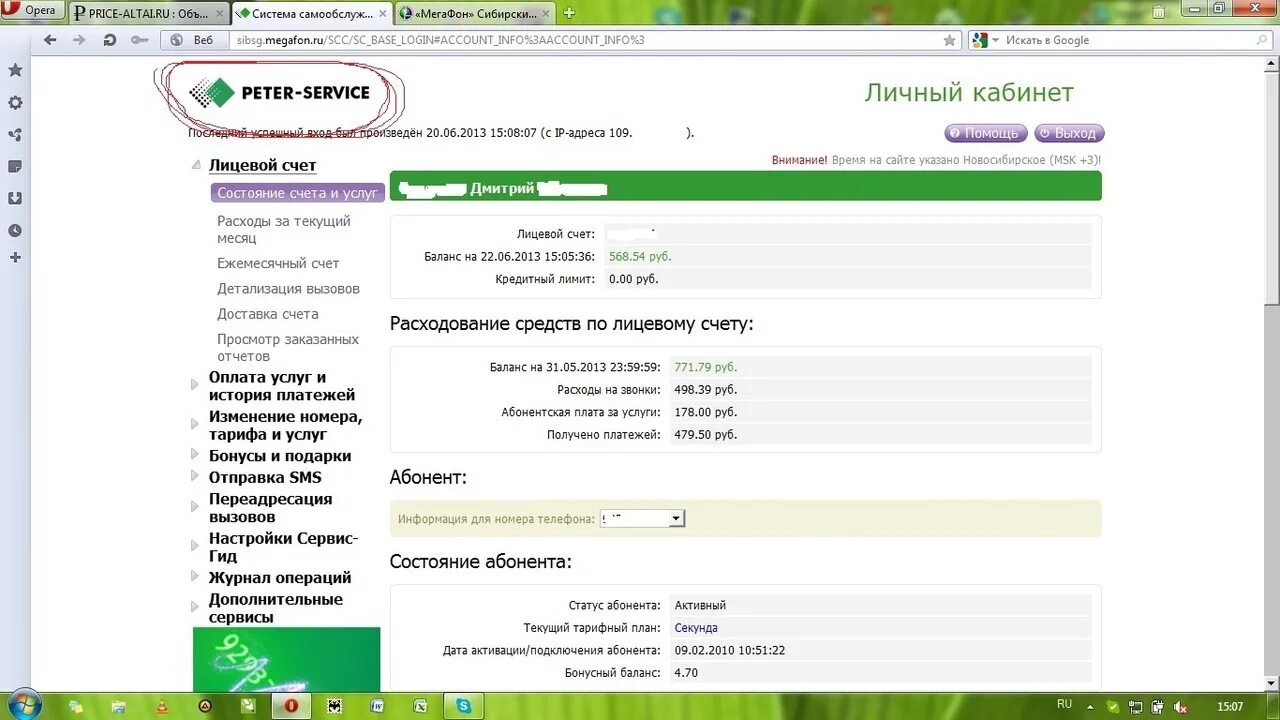Open Notes from the Opera sidebar
This screenshot has width=1280, height=720.
14,167
